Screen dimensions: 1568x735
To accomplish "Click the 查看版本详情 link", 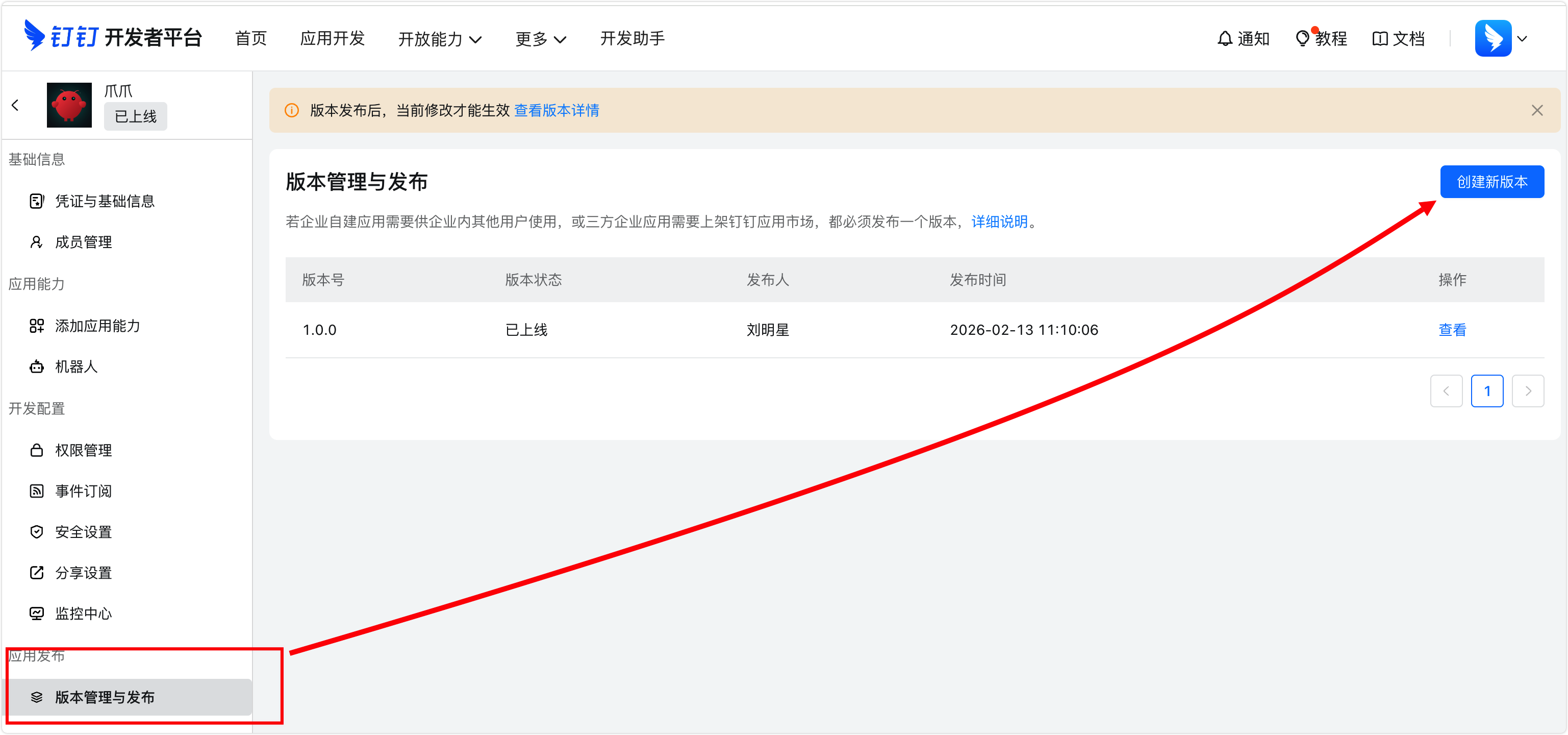I will [x=557, y=110].
